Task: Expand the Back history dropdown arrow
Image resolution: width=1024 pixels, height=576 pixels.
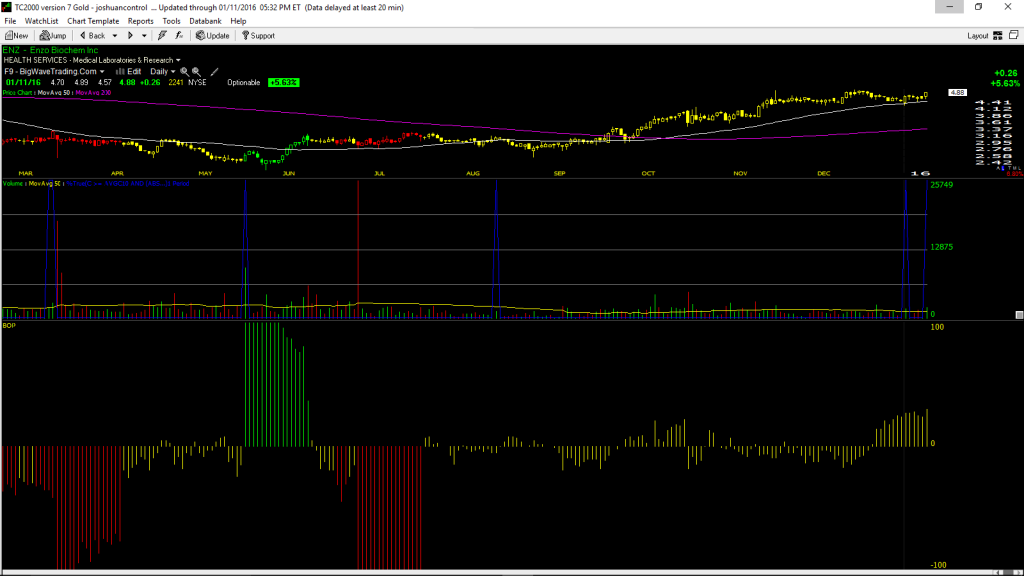Action: 115,36
